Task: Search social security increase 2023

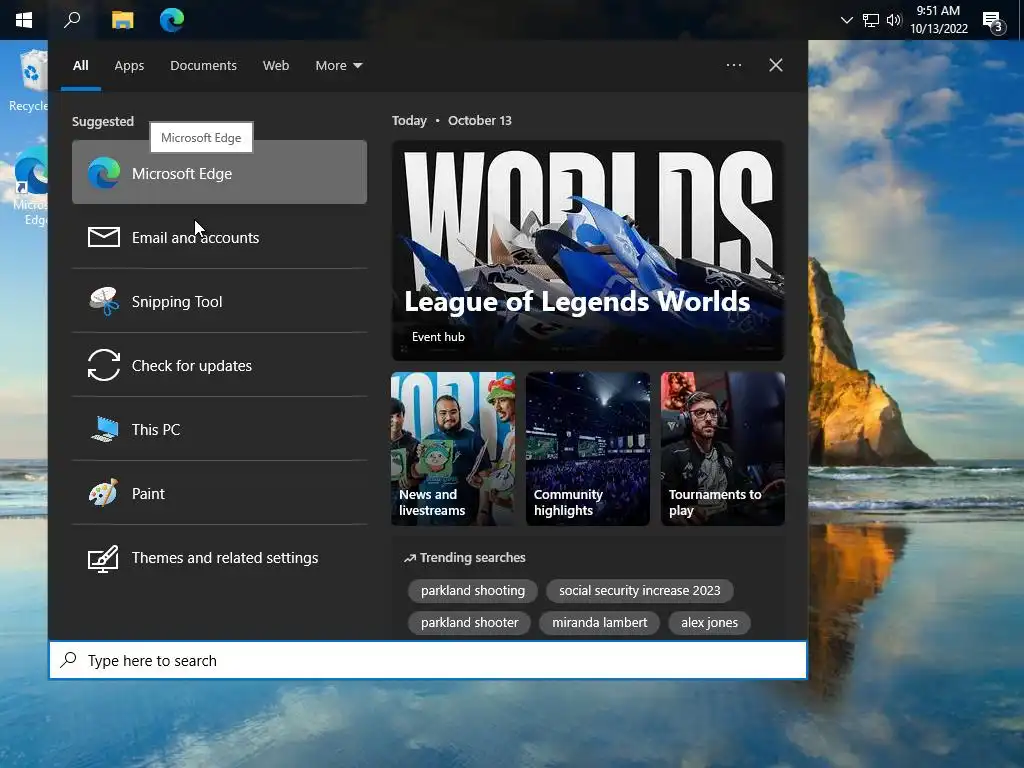Action: coord(639,590)
